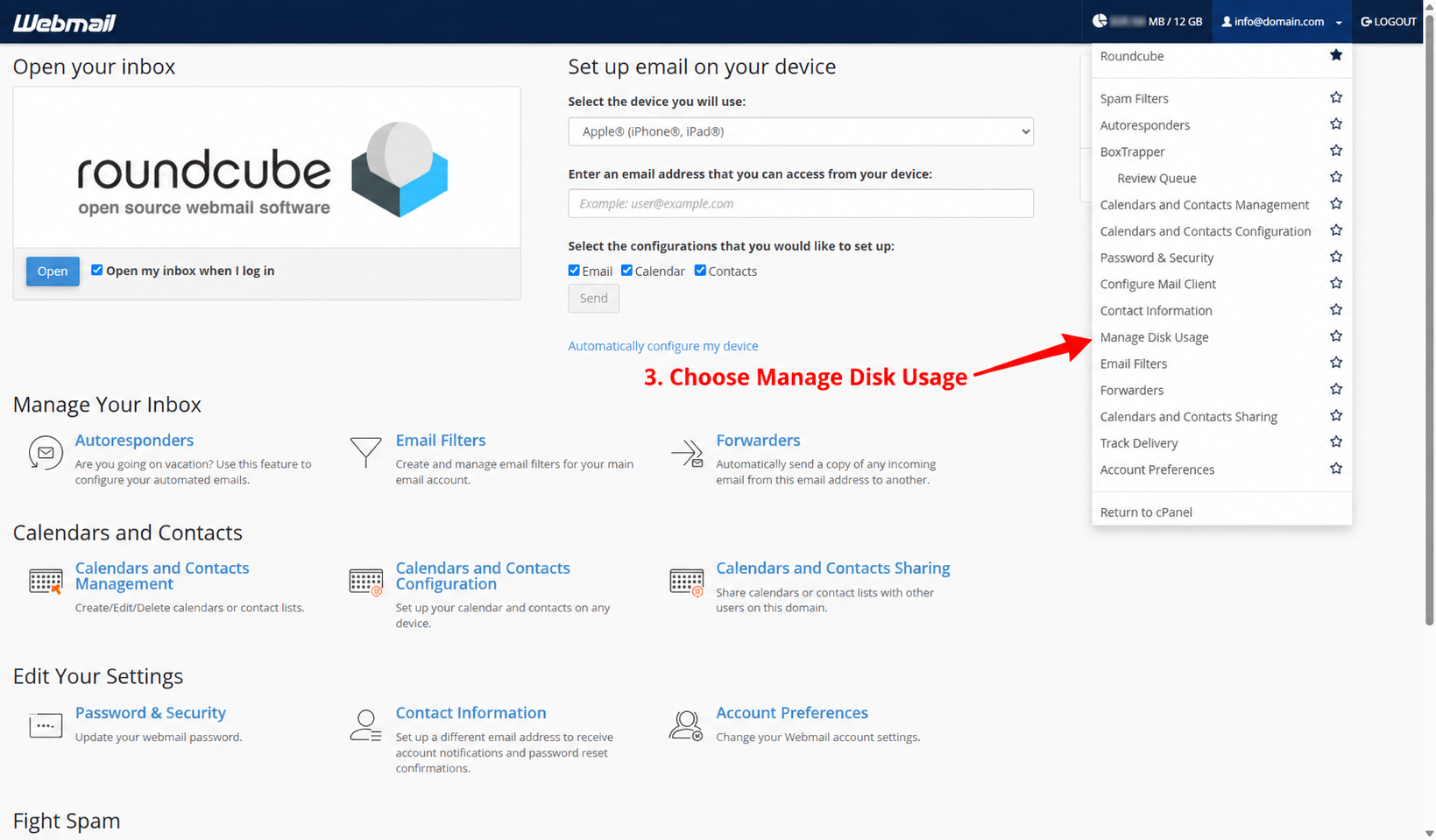
Task: Open Review Queue in the menu
Action: [x=1157, y=178]
